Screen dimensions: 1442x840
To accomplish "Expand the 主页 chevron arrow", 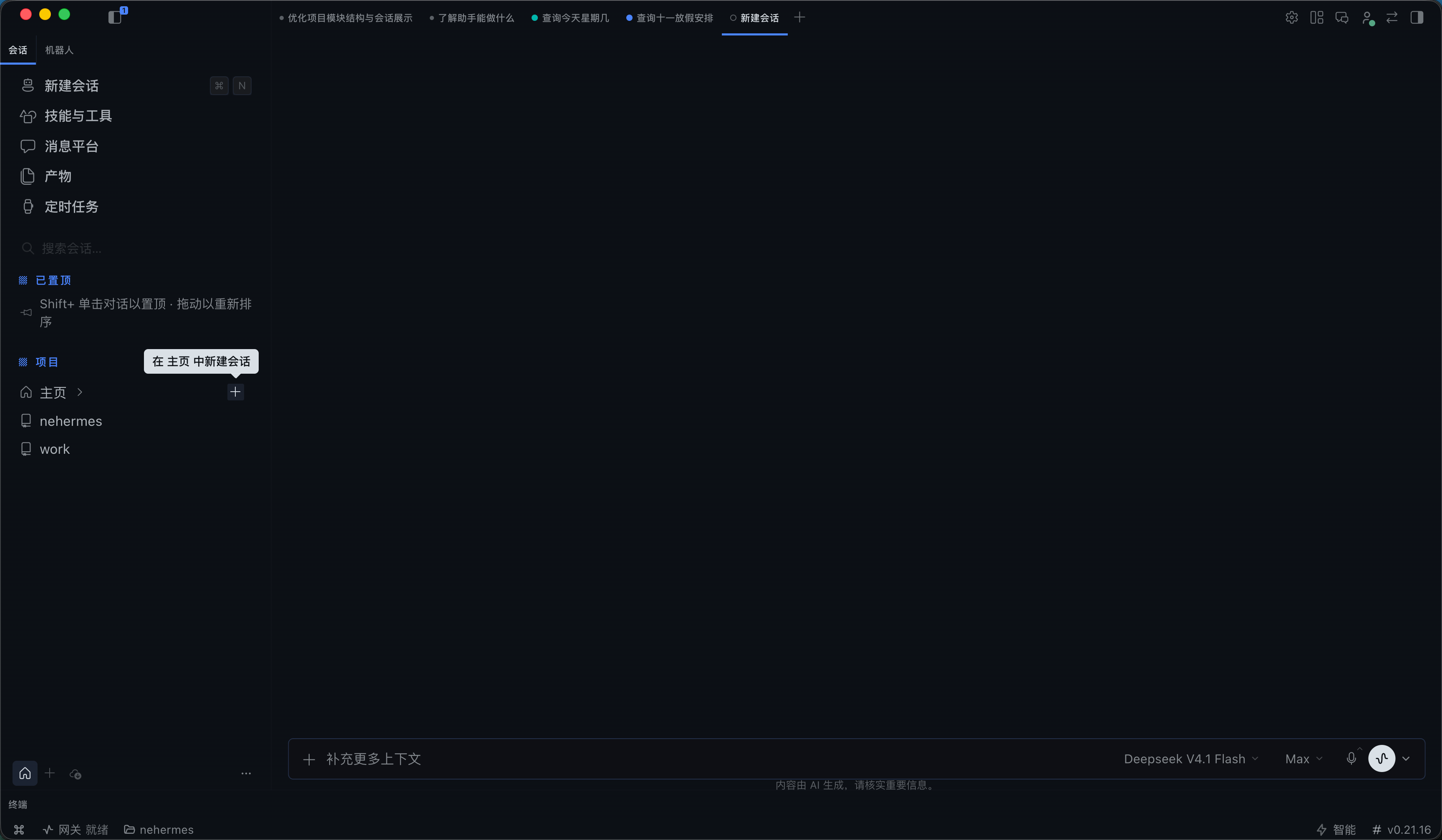I will [80, 392].
